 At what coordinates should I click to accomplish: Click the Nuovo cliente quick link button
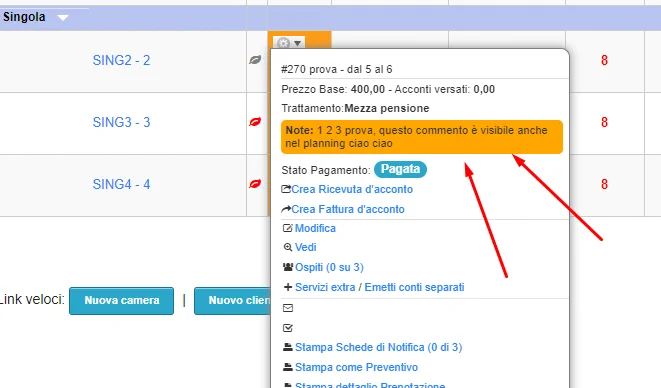pos(232,301)
